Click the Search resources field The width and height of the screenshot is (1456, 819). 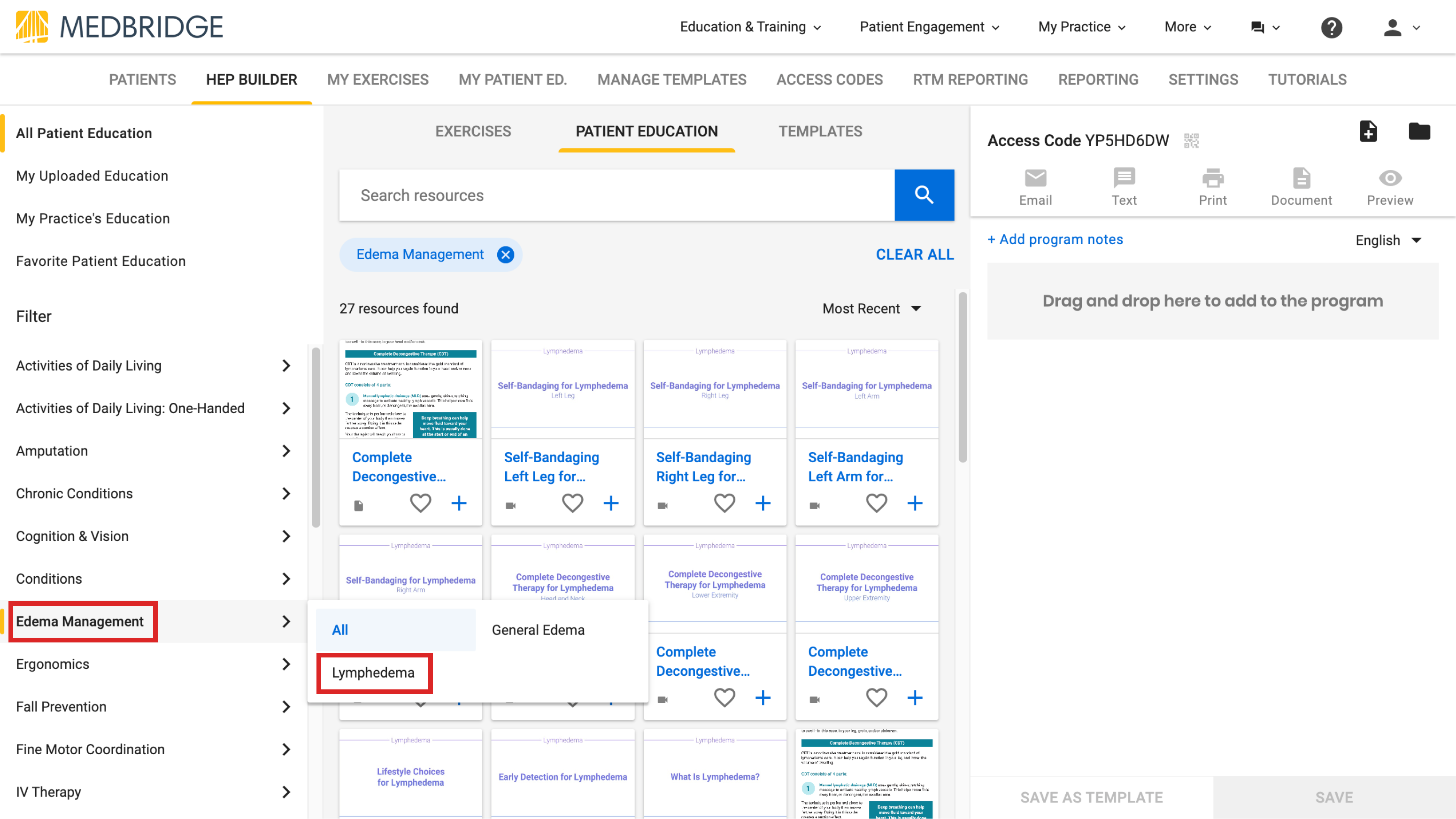click(x=616, y=195)
